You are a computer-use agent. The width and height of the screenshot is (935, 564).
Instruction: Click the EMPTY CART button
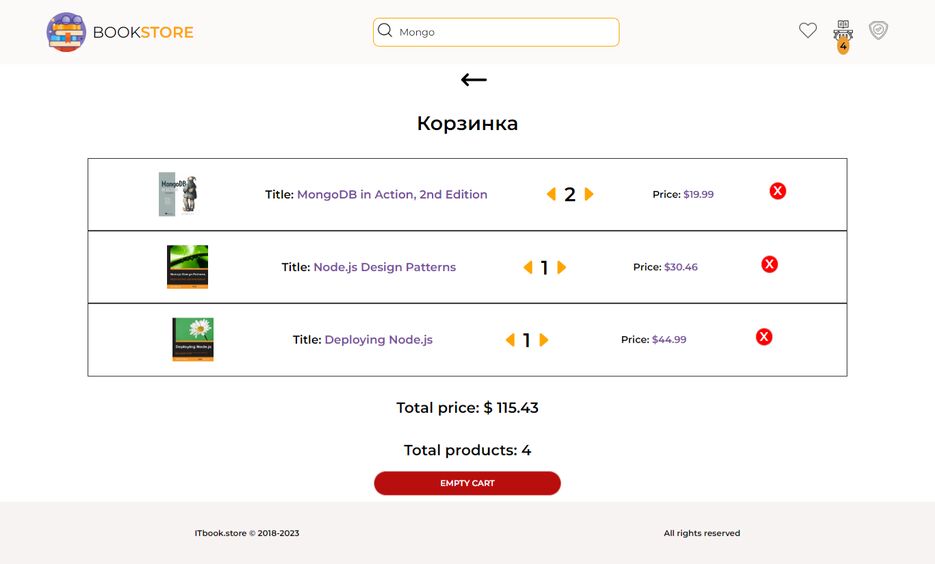pos(467,483)
